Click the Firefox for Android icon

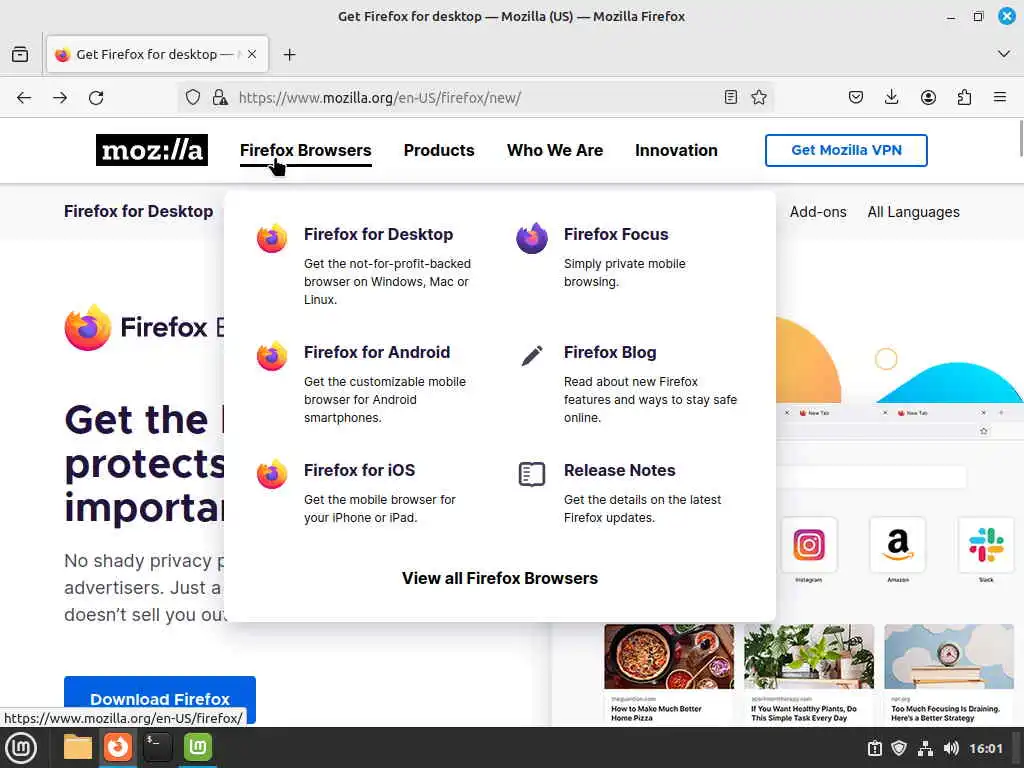[272, 356]
